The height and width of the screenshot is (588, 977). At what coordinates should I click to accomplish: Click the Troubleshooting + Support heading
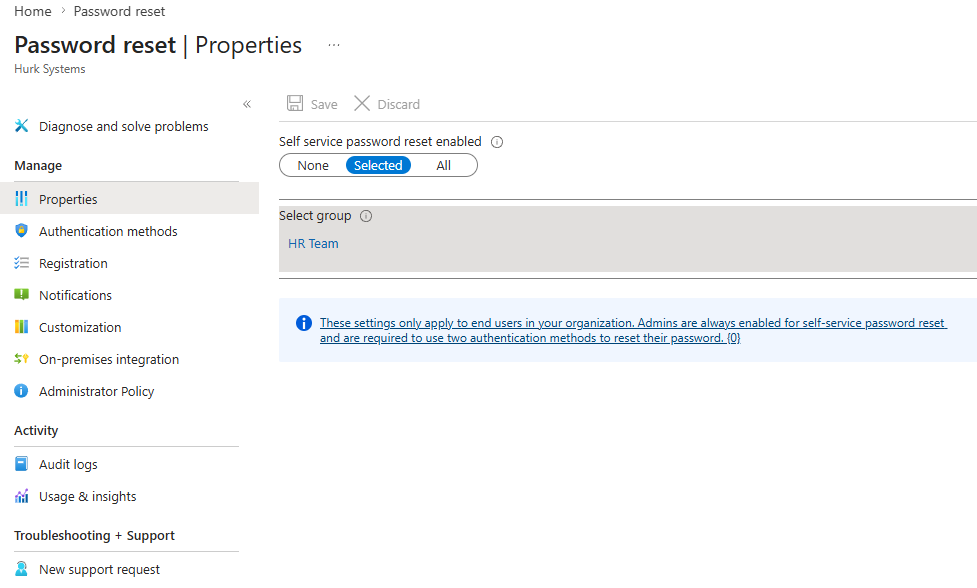95,536
